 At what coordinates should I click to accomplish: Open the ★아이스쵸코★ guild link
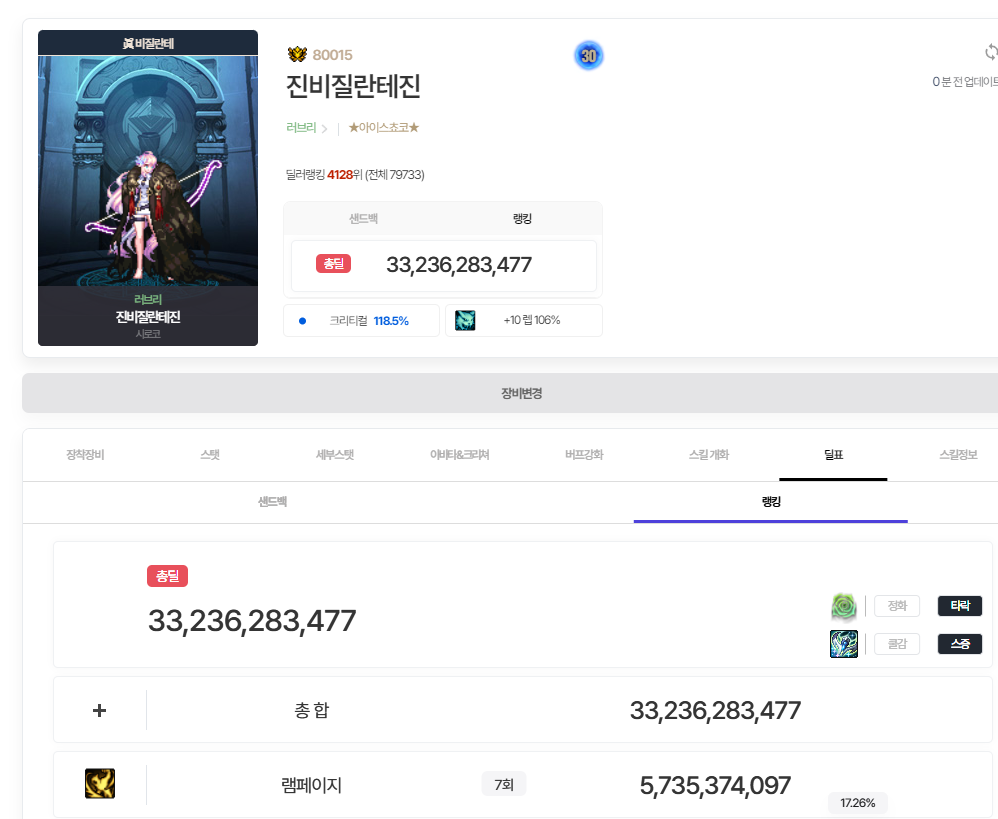click(x=383, y=128)
